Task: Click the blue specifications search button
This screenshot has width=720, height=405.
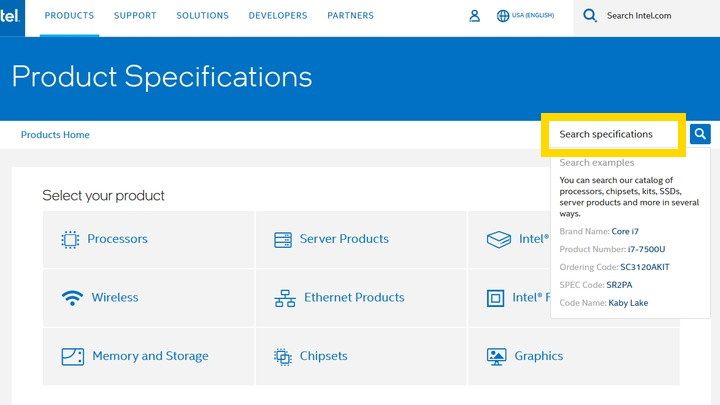Action: 700,133
